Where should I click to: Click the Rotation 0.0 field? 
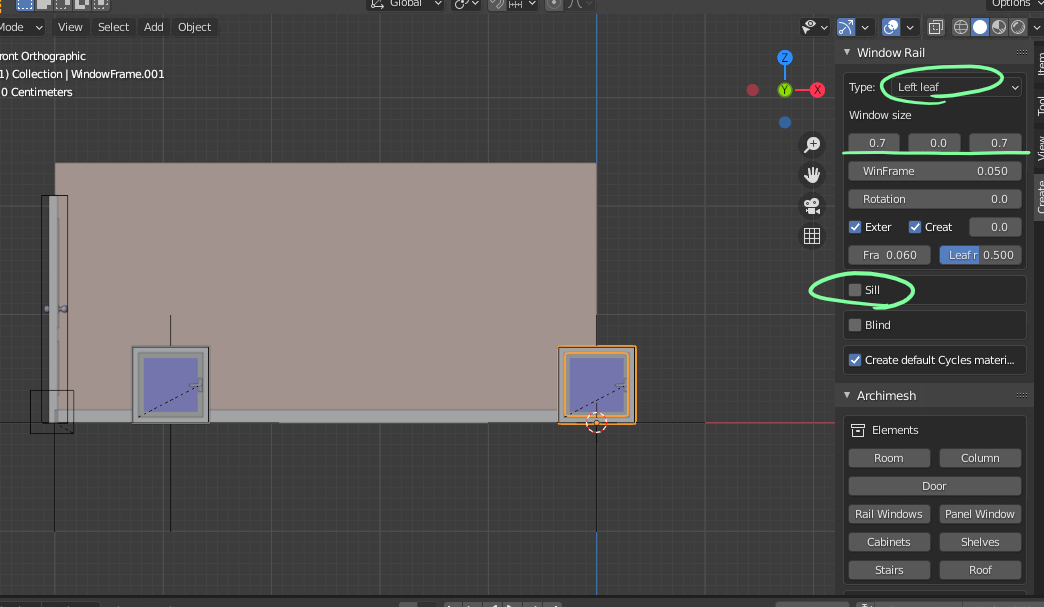935,199
